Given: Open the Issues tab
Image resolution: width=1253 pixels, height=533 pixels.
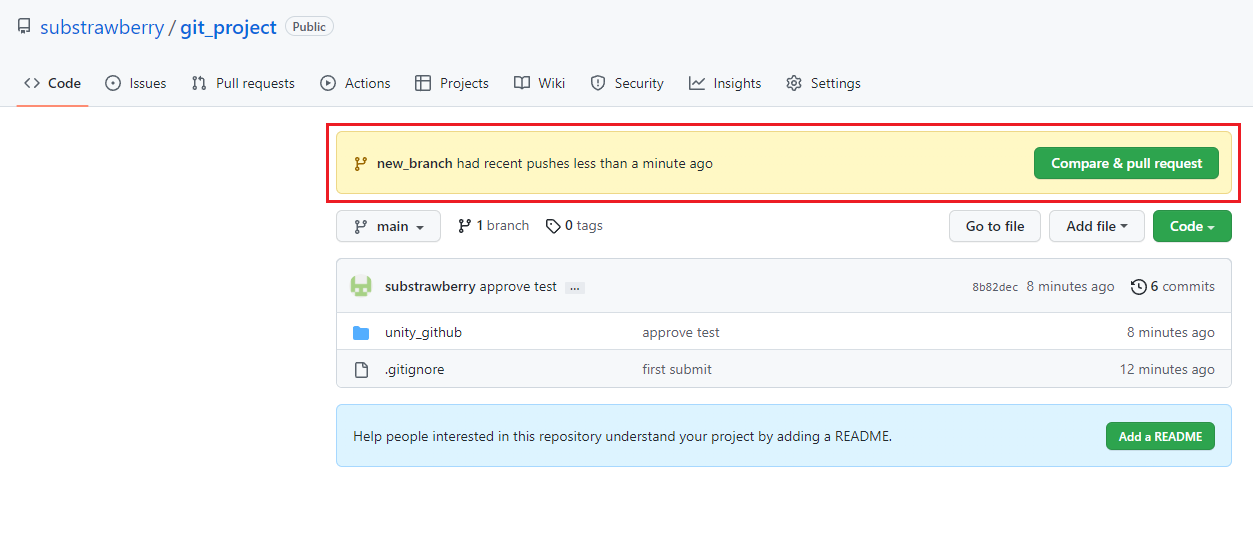Looking at the screenshot, I should point(136,83).
